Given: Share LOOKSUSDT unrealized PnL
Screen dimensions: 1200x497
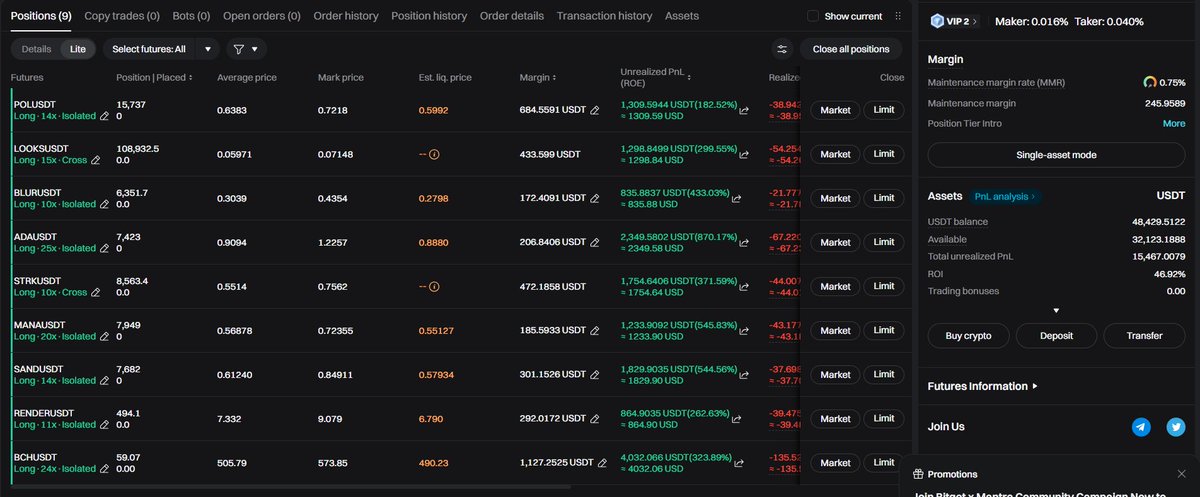Looking at the screenshot, I should click(x=744, y=154).
